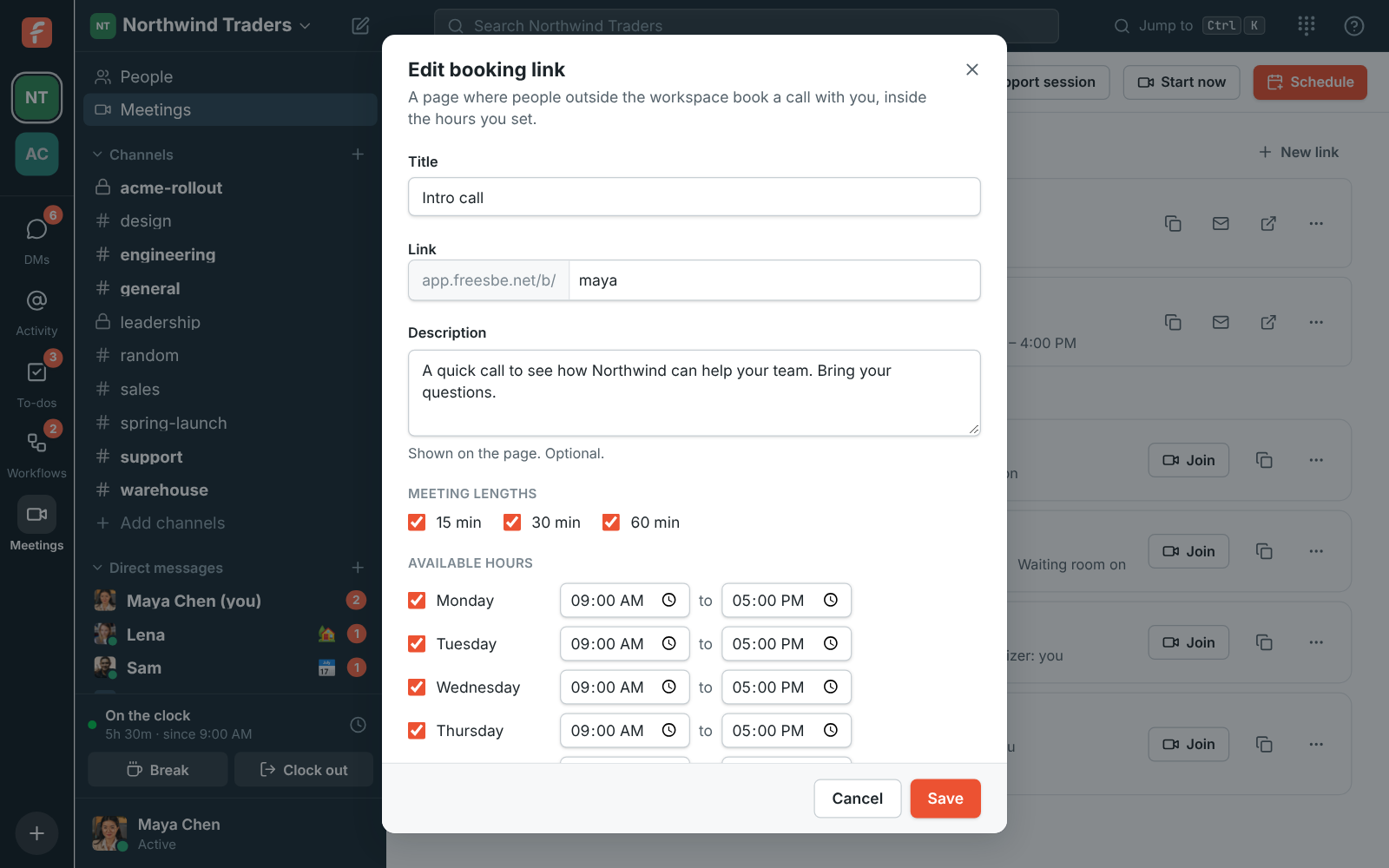This screenshot has width=1389, height=868.
Task: Open Monday end time clock picker
Action: [x=831, y=600]
